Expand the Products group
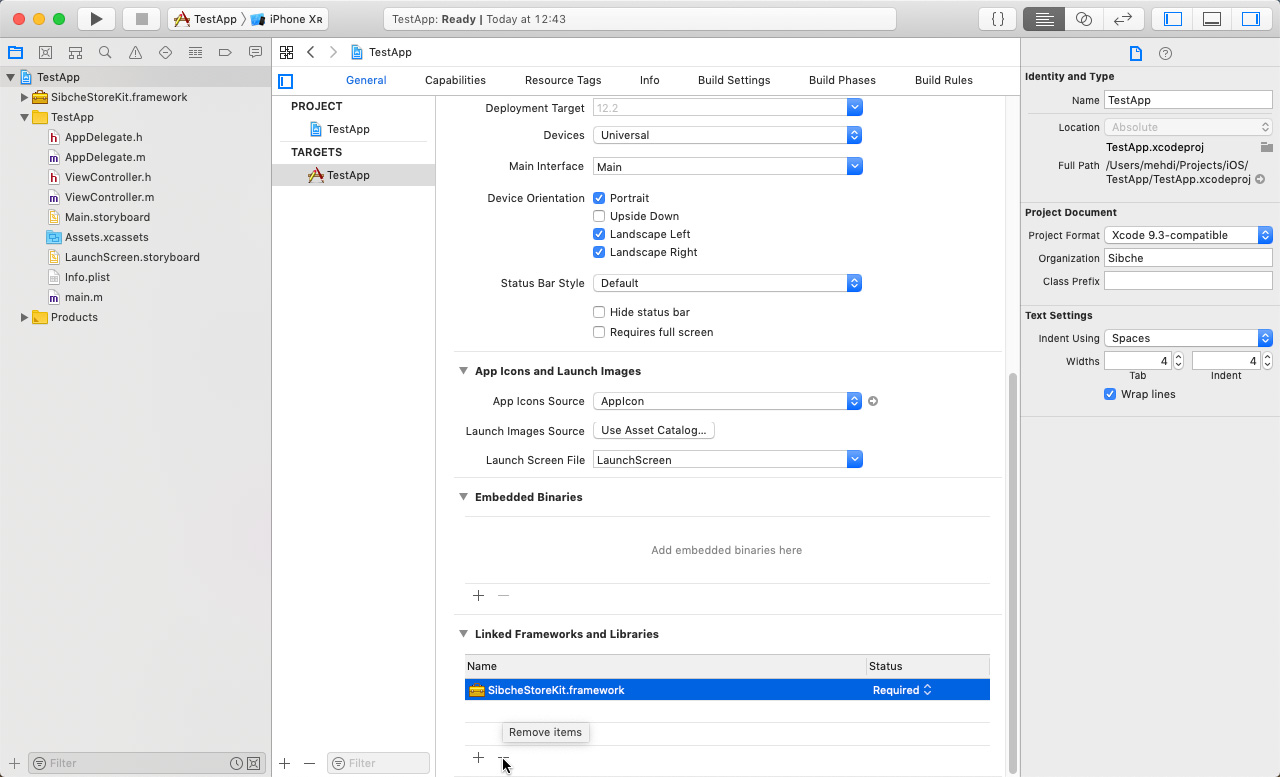1280x777 pixels. pos(25,317)
